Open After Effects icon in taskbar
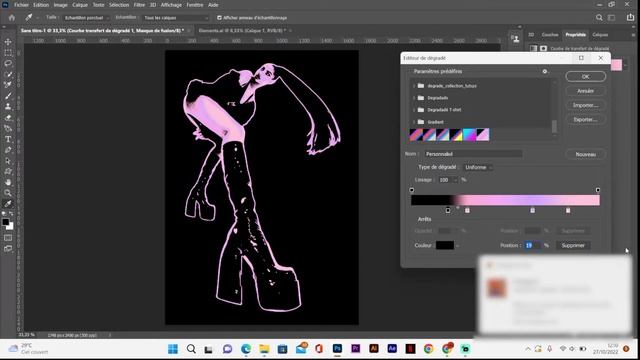640x360 pixels. click(x=392, y=349)
